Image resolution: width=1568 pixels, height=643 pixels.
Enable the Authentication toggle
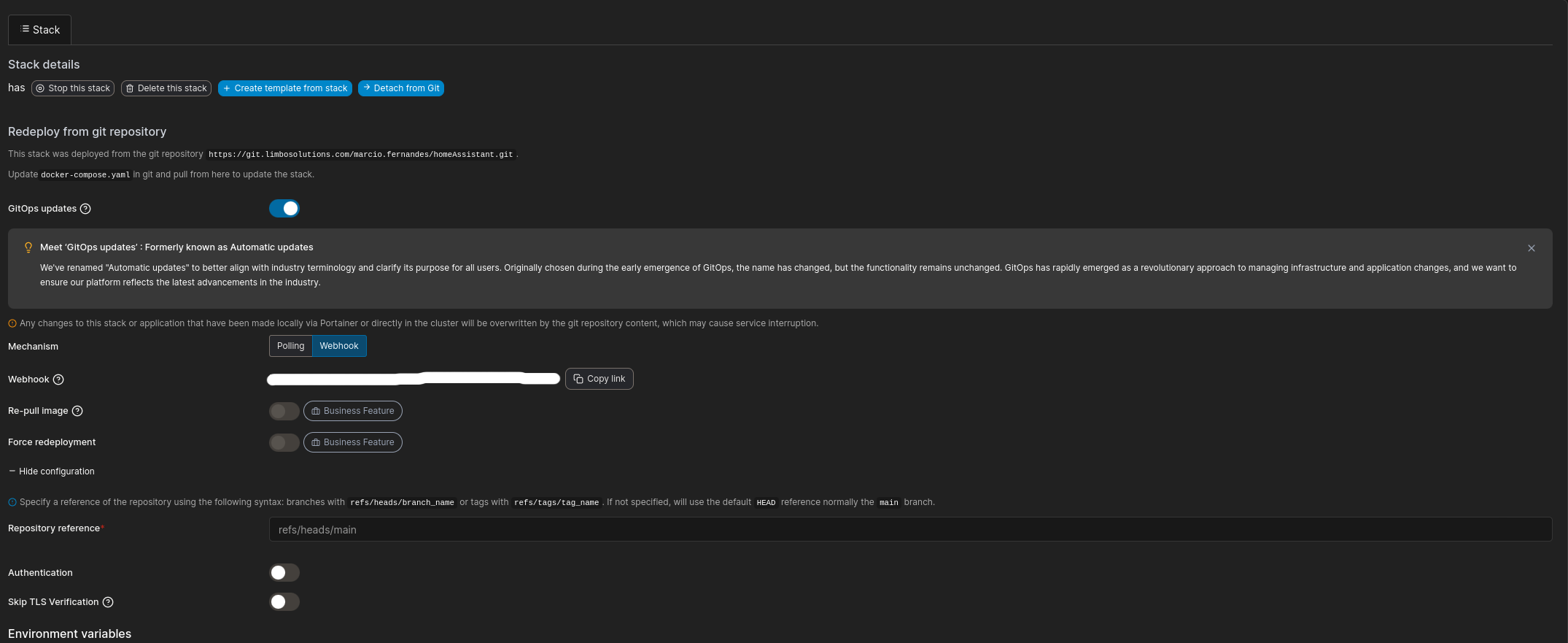pyautogui.click(x=284, y=573)
